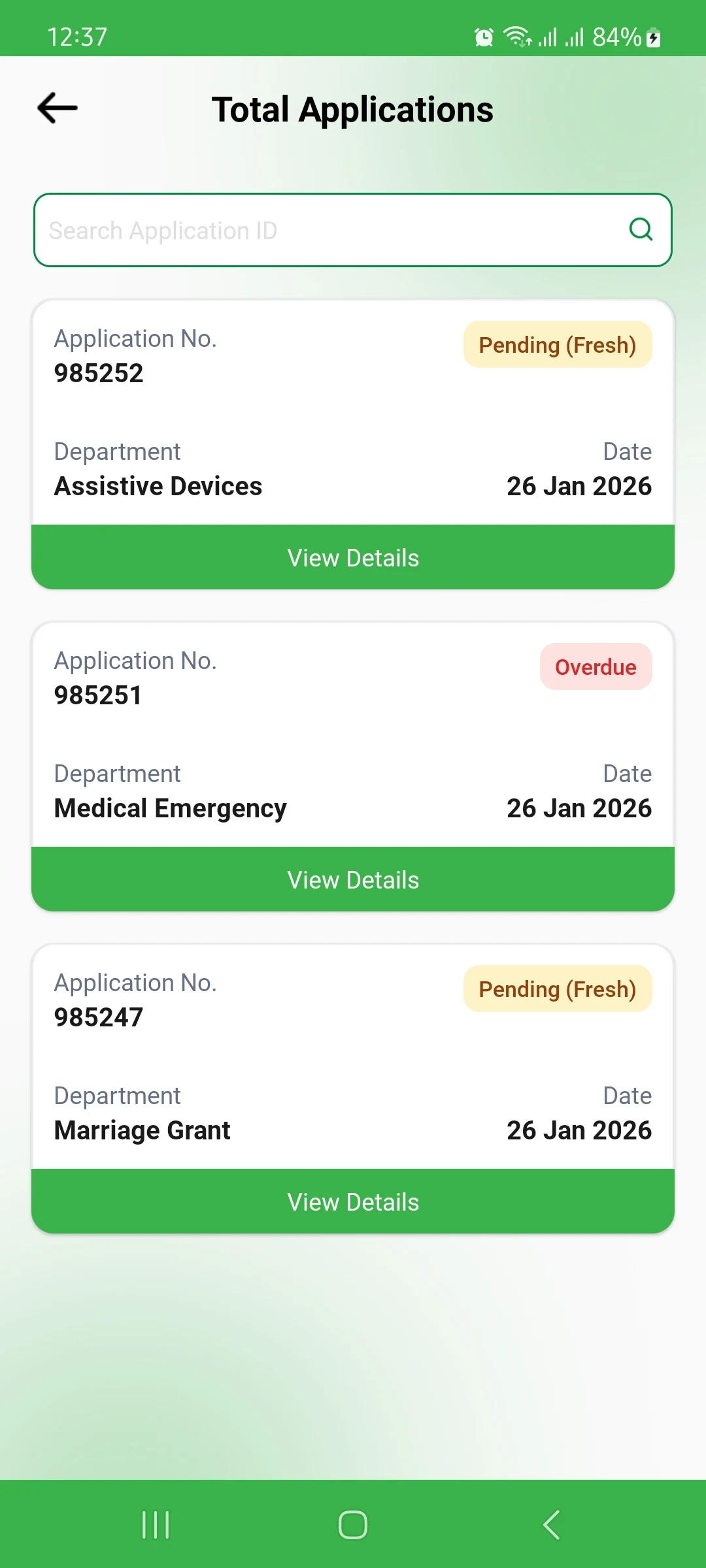Tap the alarm icon in status bar
The height and width of the screenshot is (1568, 706).
coord(484,37)
